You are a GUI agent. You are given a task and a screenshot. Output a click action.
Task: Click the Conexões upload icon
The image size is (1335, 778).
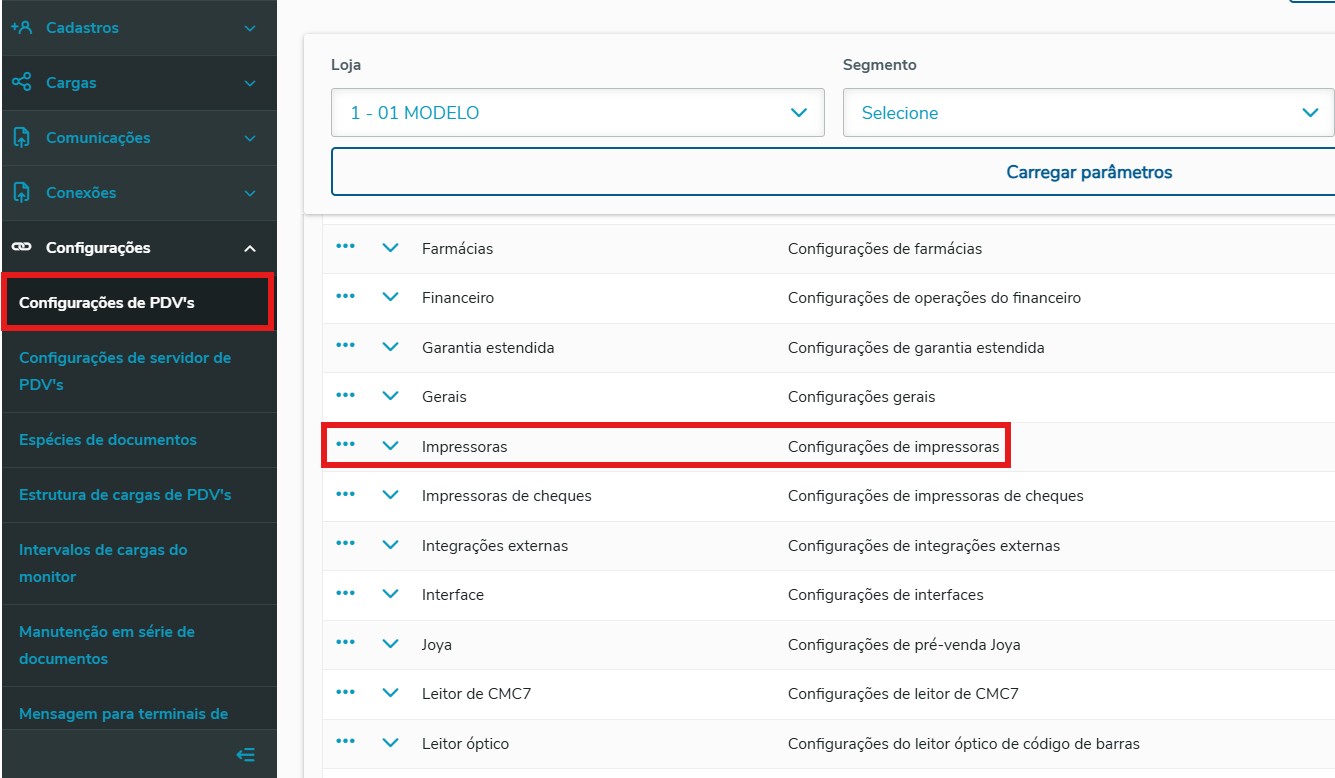[21, 193]
